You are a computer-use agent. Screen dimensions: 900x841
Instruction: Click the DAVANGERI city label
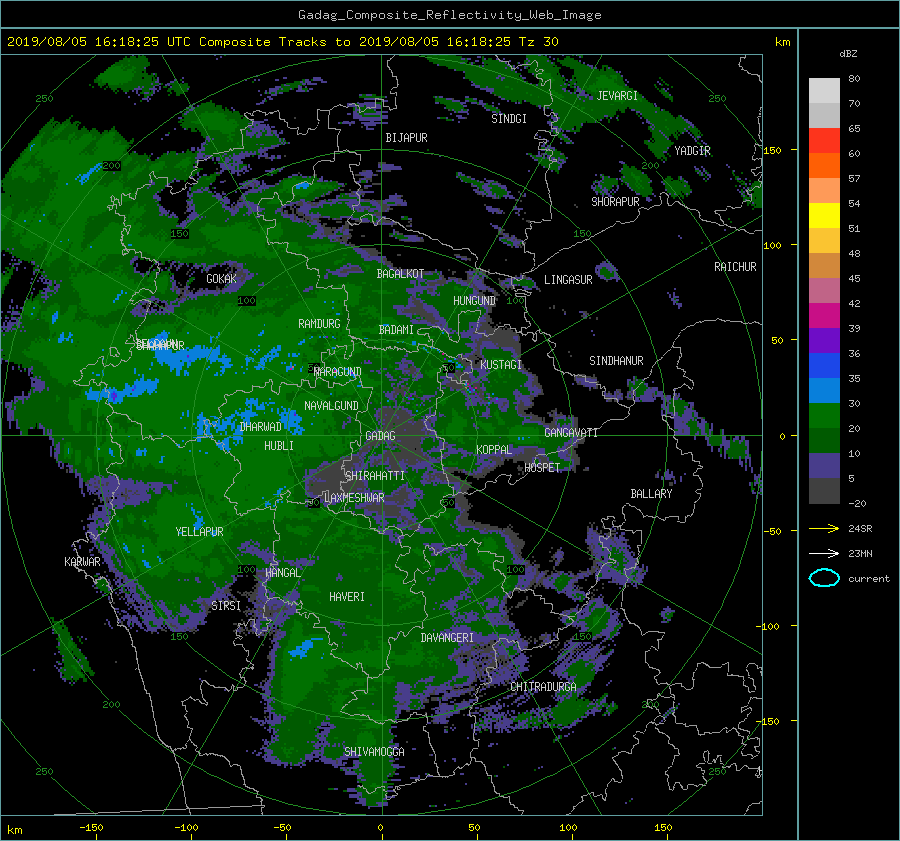447,638
